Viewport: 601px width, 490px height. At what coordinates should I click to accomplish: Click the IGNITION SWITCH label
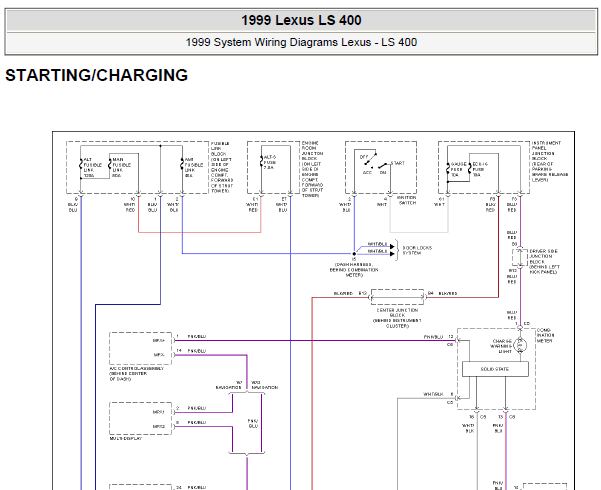[x=407, y=200]
